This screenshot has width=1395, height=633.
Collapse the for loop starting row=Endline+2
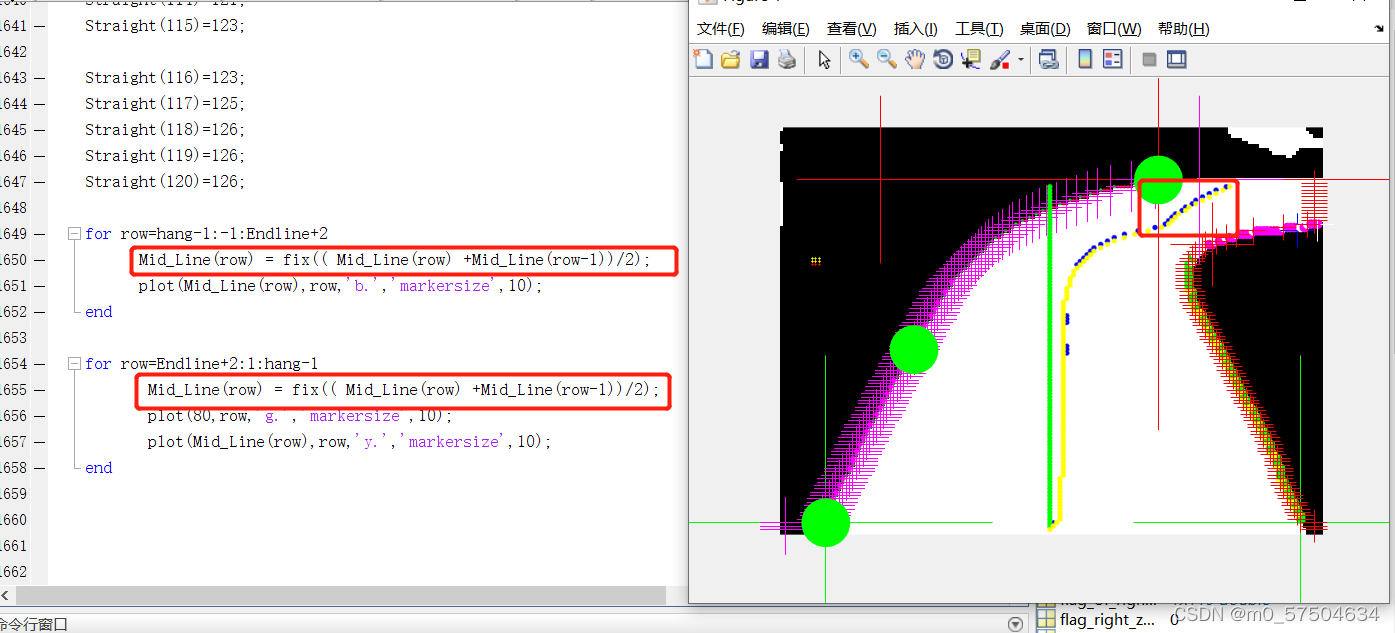tap(74, 363)
